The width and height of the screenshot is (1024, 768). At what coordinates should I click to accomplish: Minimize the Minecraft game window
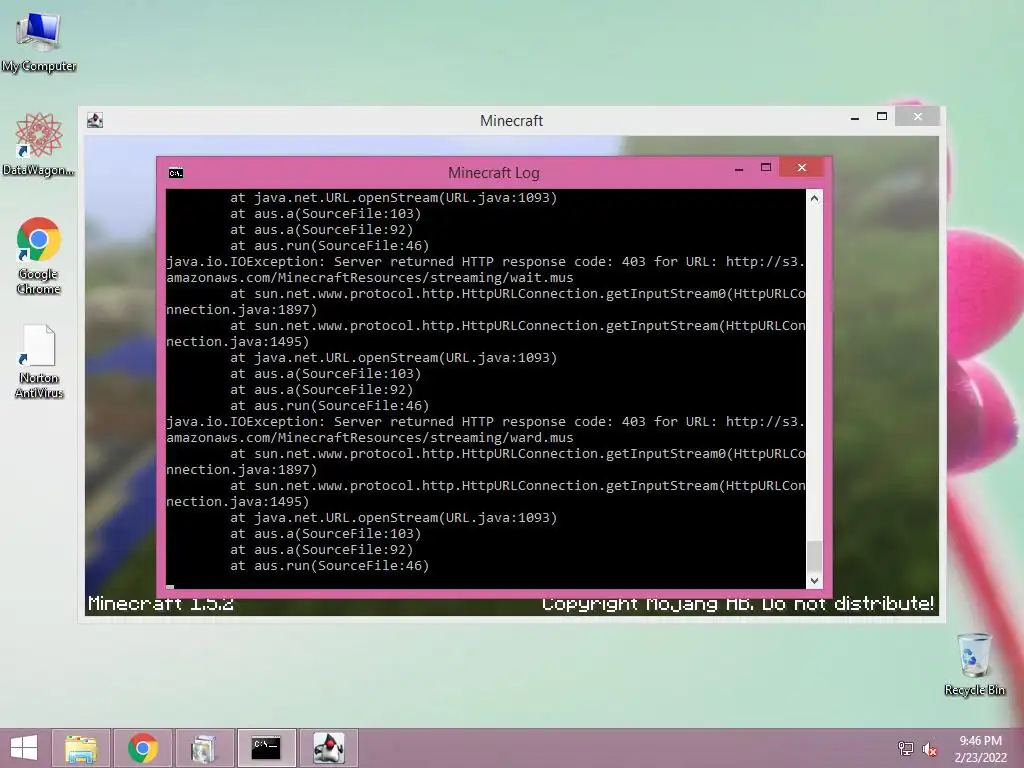tap(855, 118)
